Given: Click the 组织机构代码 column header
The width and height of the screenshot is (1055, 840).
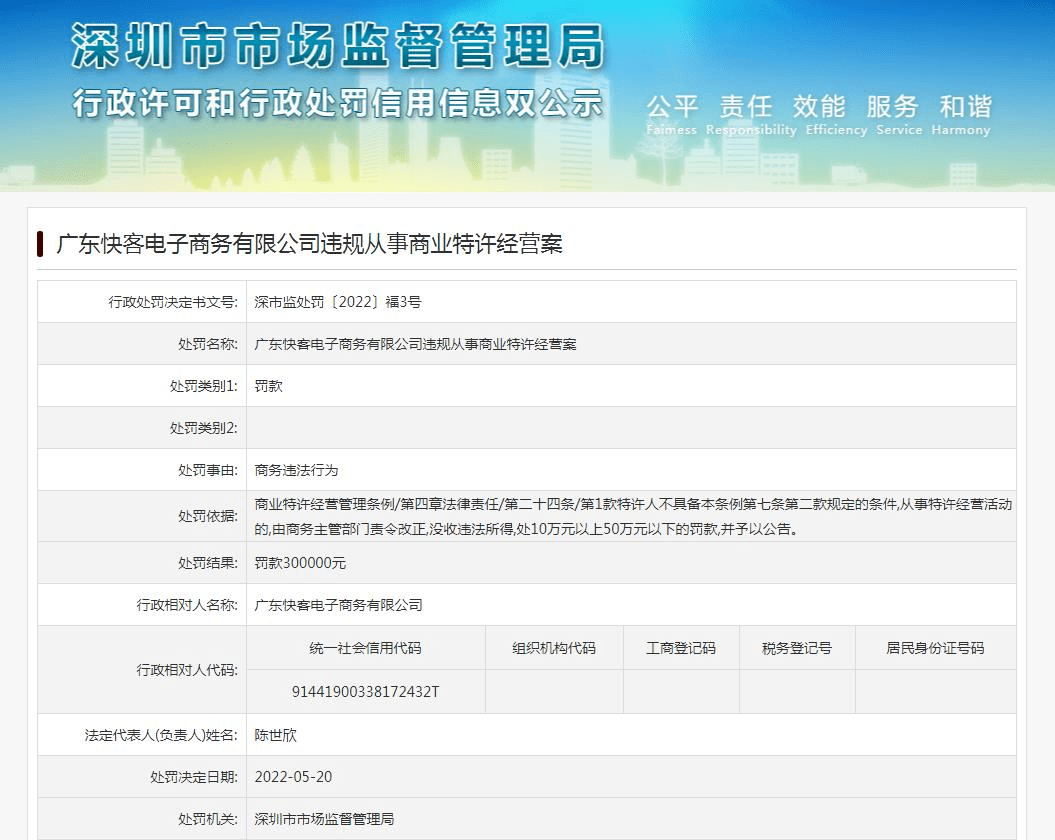Looking at the screenshot, I should point(554,648).
